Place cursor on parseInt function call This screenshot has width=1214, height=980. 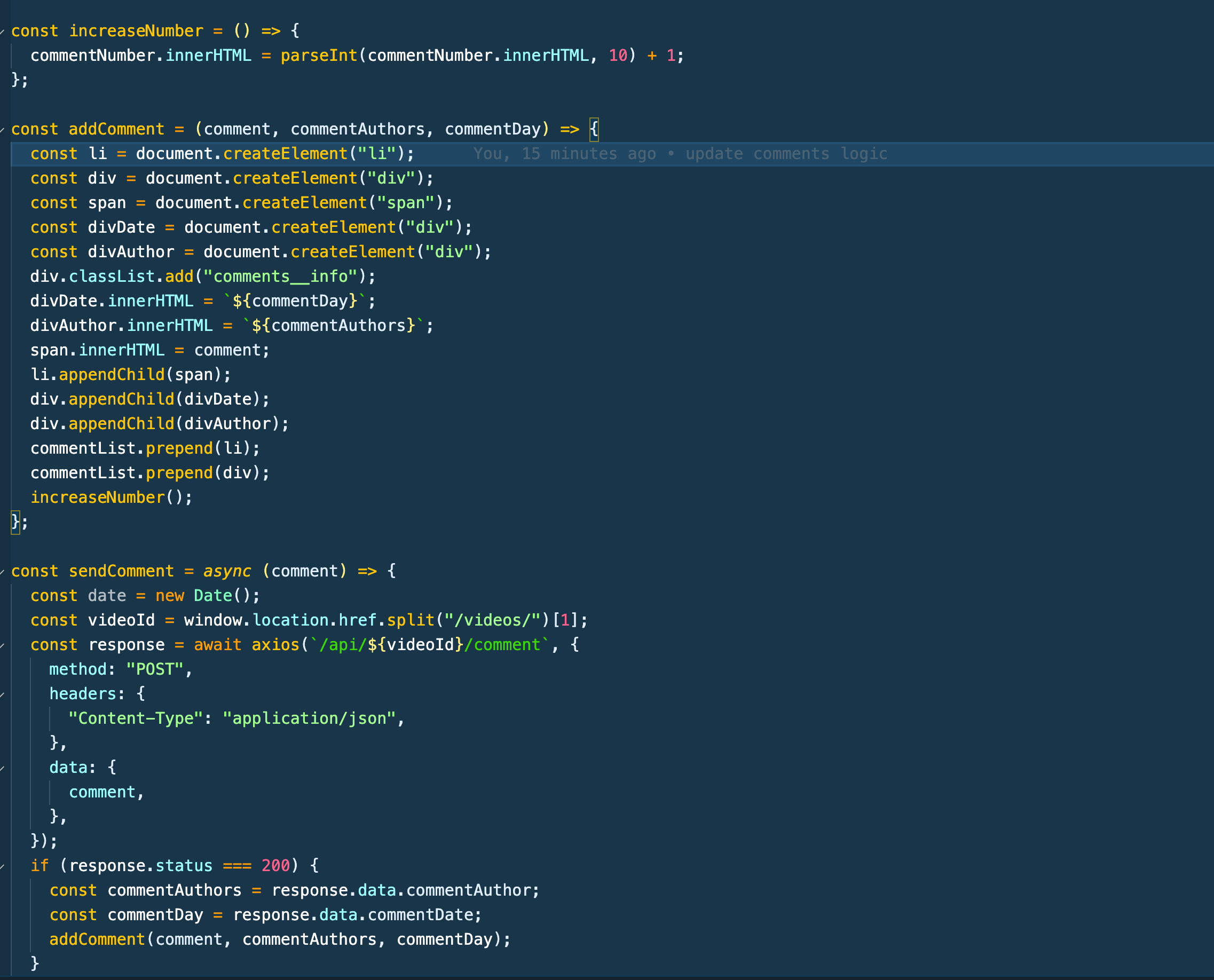click(x=319, y=56)
